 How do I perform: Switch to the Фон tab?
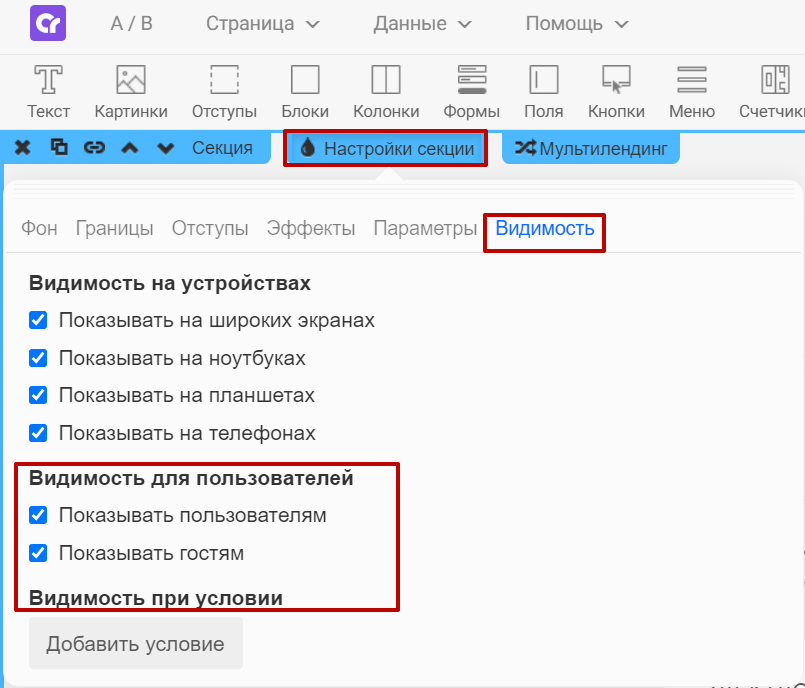39,228
